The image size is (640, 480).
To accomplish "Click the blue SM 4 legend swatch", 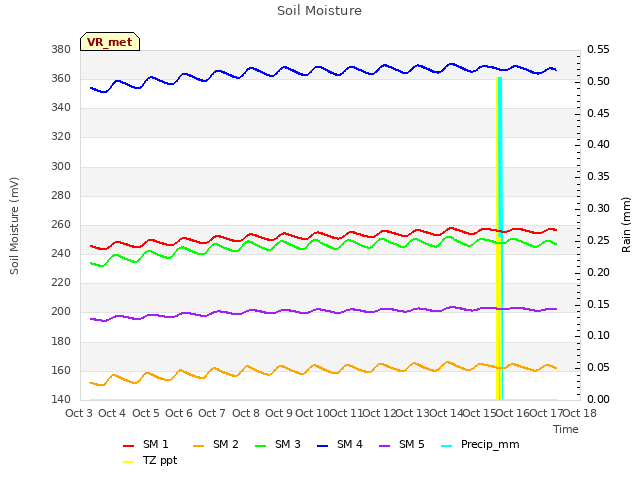I will pos(322,446).
